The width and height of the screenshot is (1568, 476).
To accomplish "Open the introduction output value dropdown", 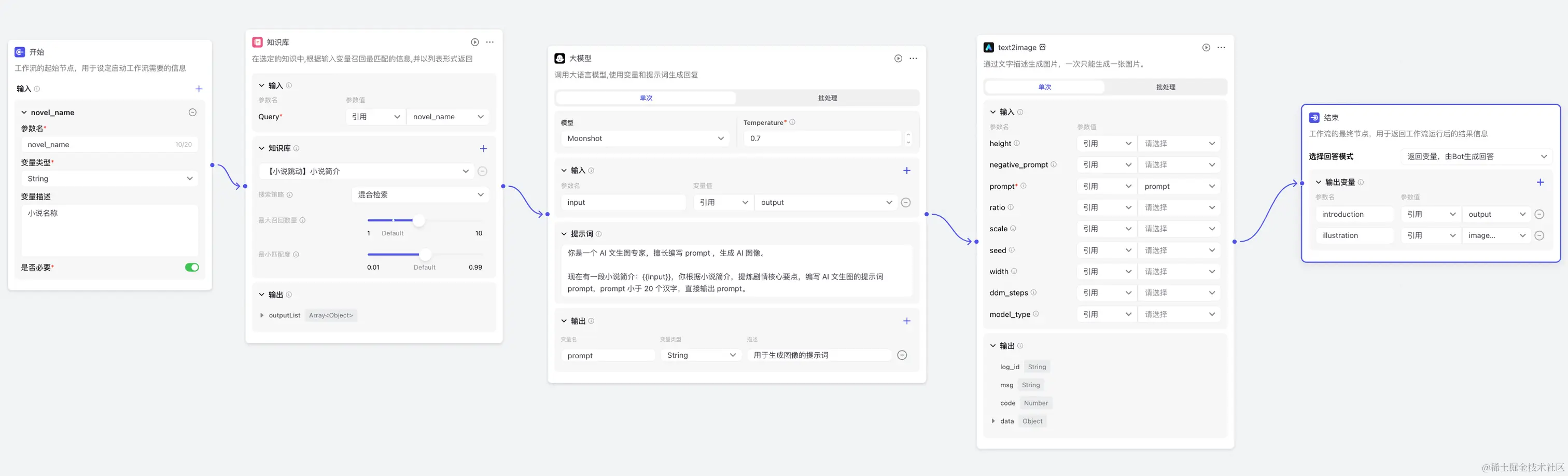I will click(x=1496, y=214).
